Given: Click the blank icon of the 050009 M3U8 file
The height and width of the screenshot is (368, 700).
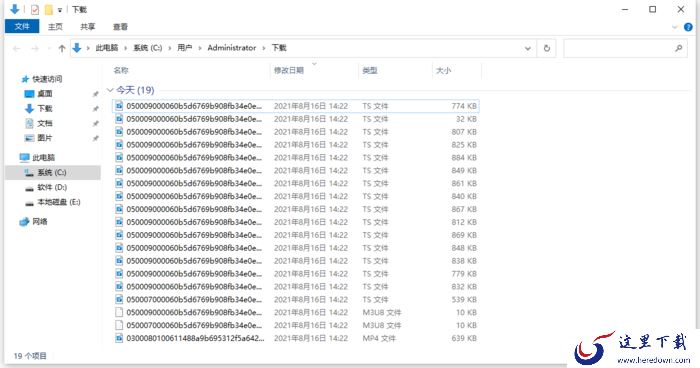Looking at the screenshot, I should 119,312.
